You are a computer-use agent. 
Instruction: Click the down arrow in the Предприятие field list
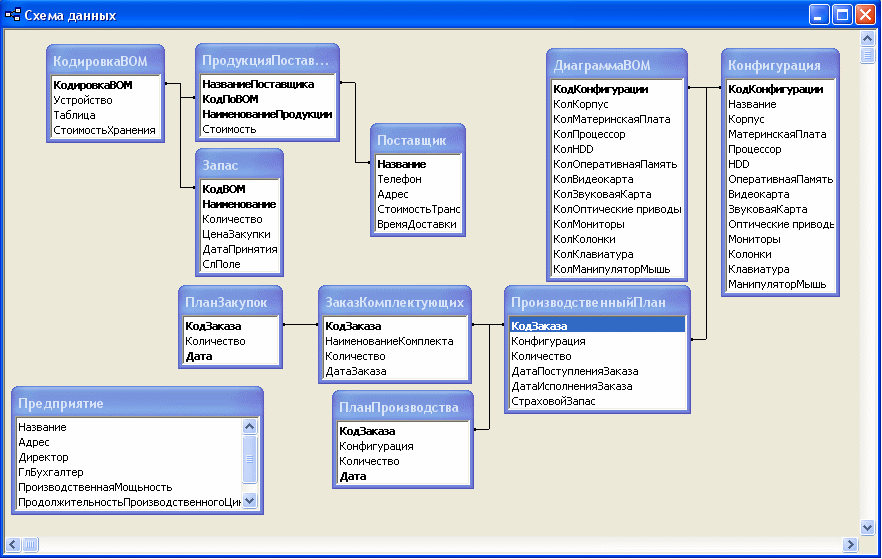click(x=250, y=500)
